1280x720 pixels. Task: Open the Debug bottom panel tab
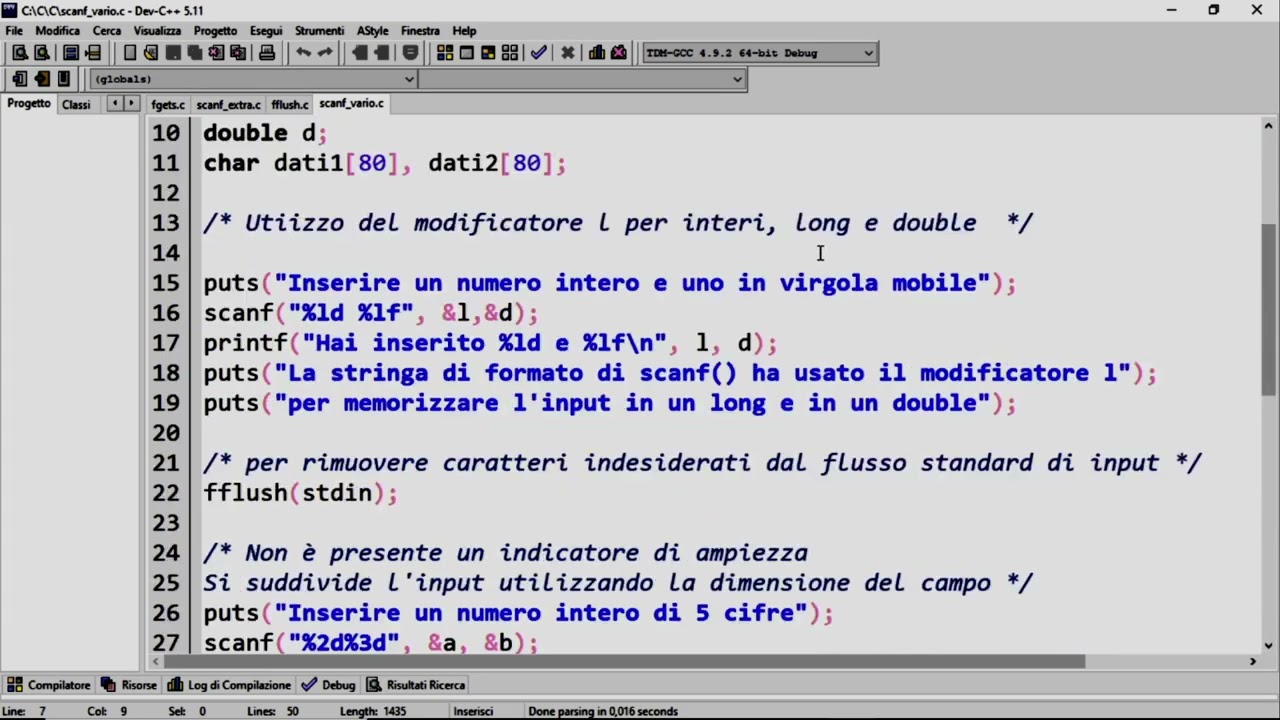point(328,685)
